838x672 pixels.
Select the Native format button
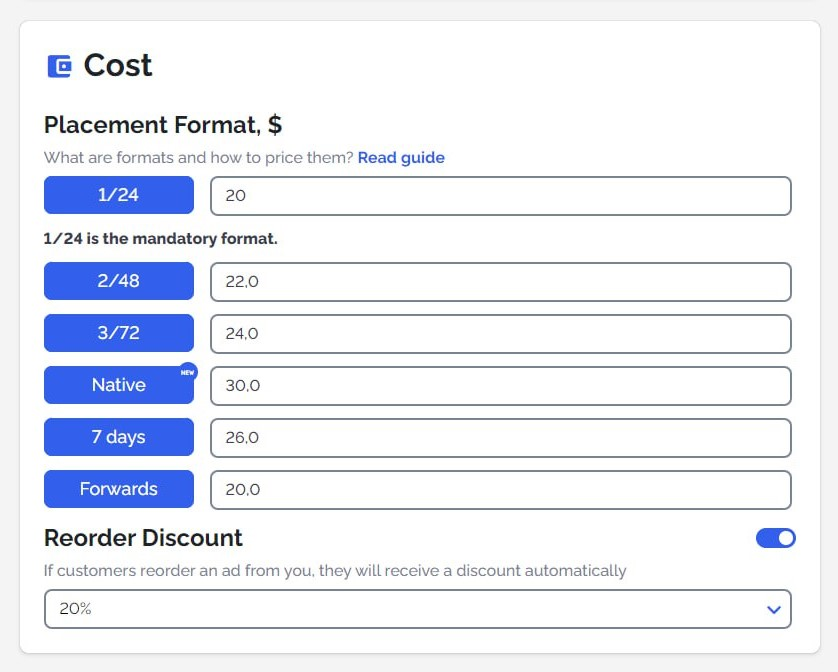coord(119,385)
